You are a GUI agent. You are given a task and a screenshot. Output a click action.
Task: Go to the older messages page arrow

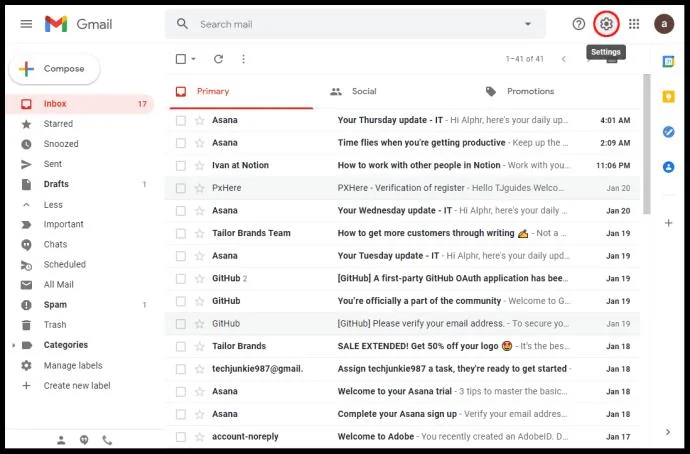click(x=589, y=59)
